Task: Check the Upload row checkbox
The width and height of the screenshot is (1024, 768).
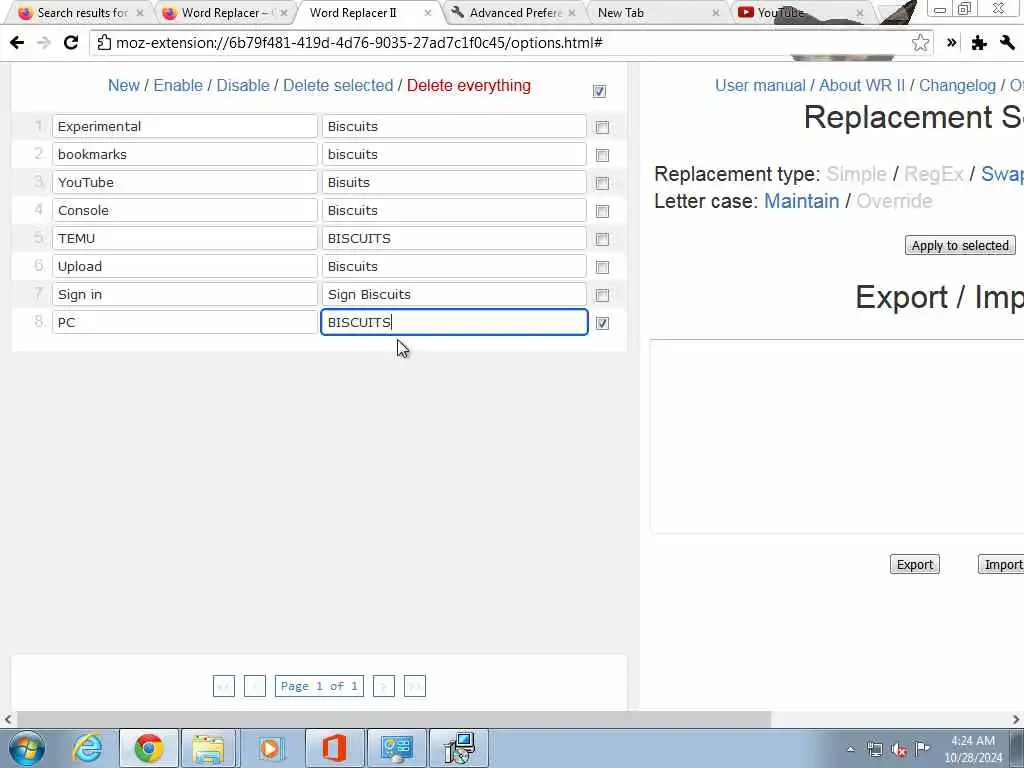Action: 602,268
